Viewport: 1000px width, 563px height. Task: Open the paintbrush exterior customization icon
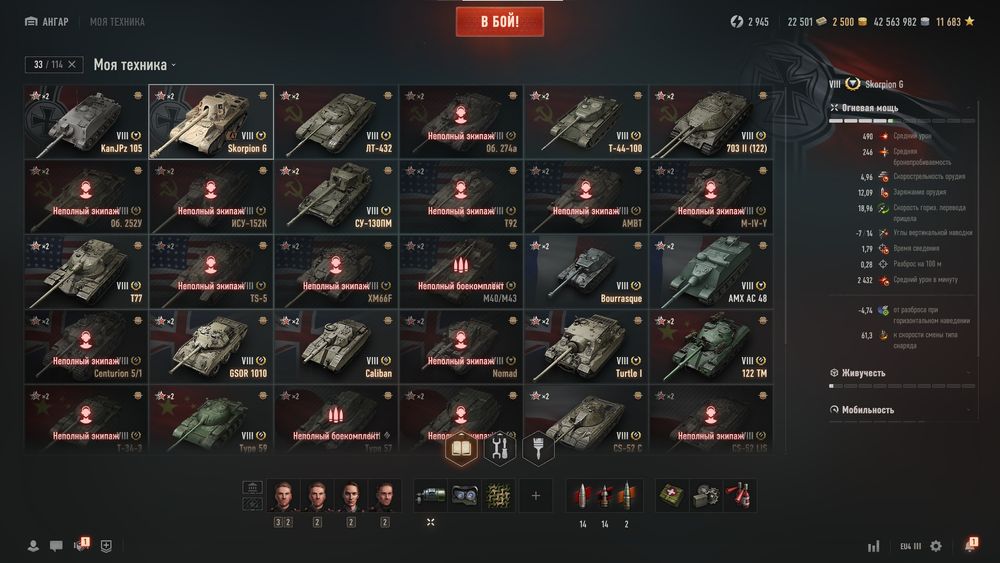tap(538, 448)
